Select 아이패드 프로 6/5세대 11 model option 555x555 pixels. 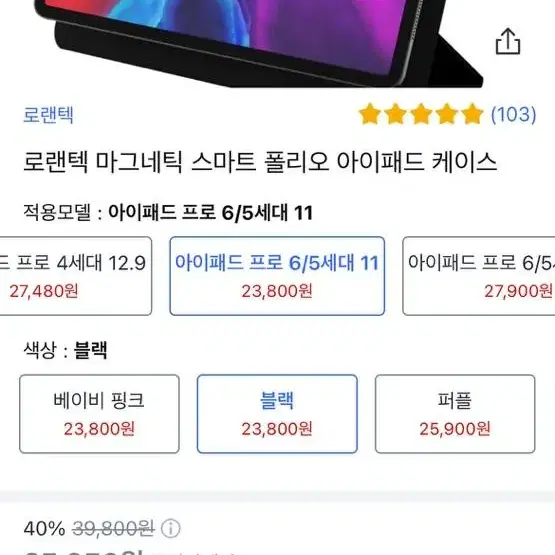tap(277, 276)
